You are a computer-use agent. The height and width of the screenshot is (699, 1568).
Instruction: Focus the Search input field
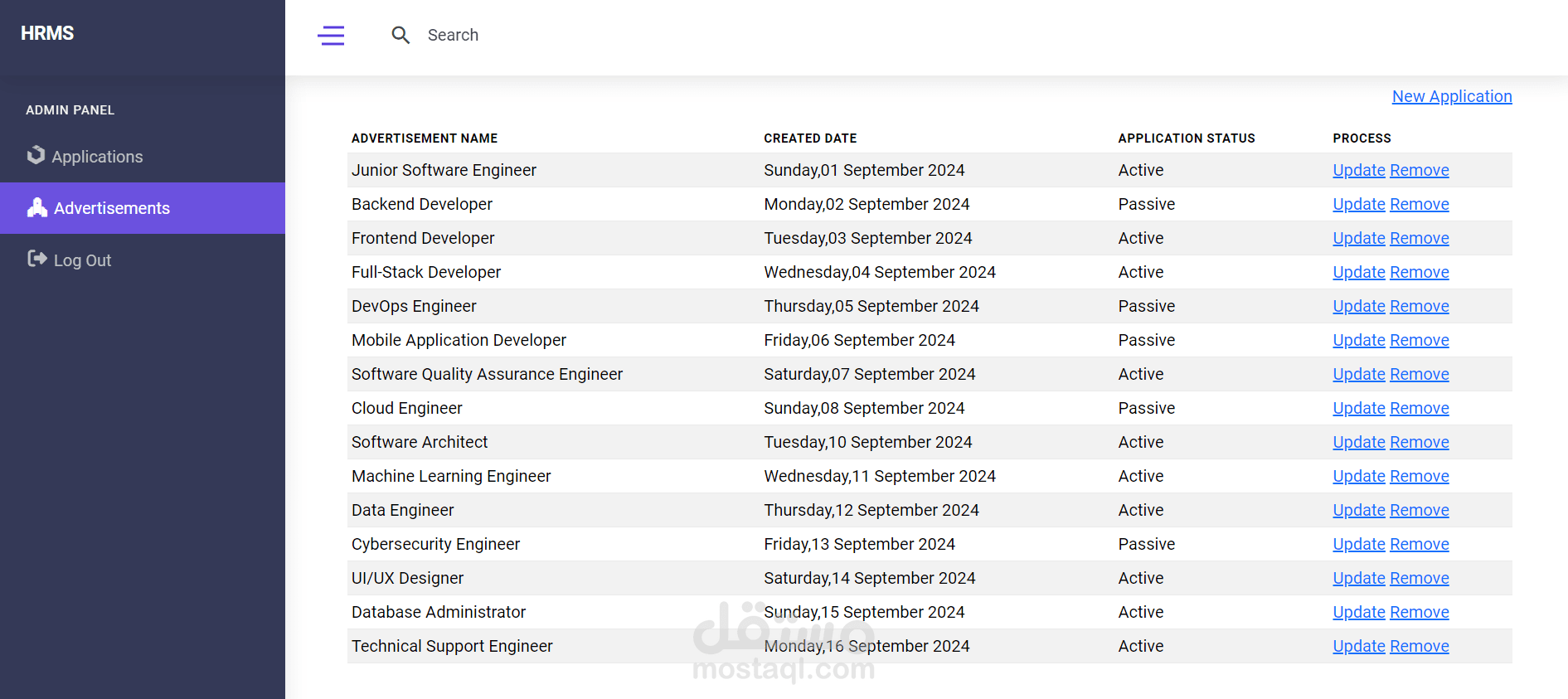click(x=453, y=35)
